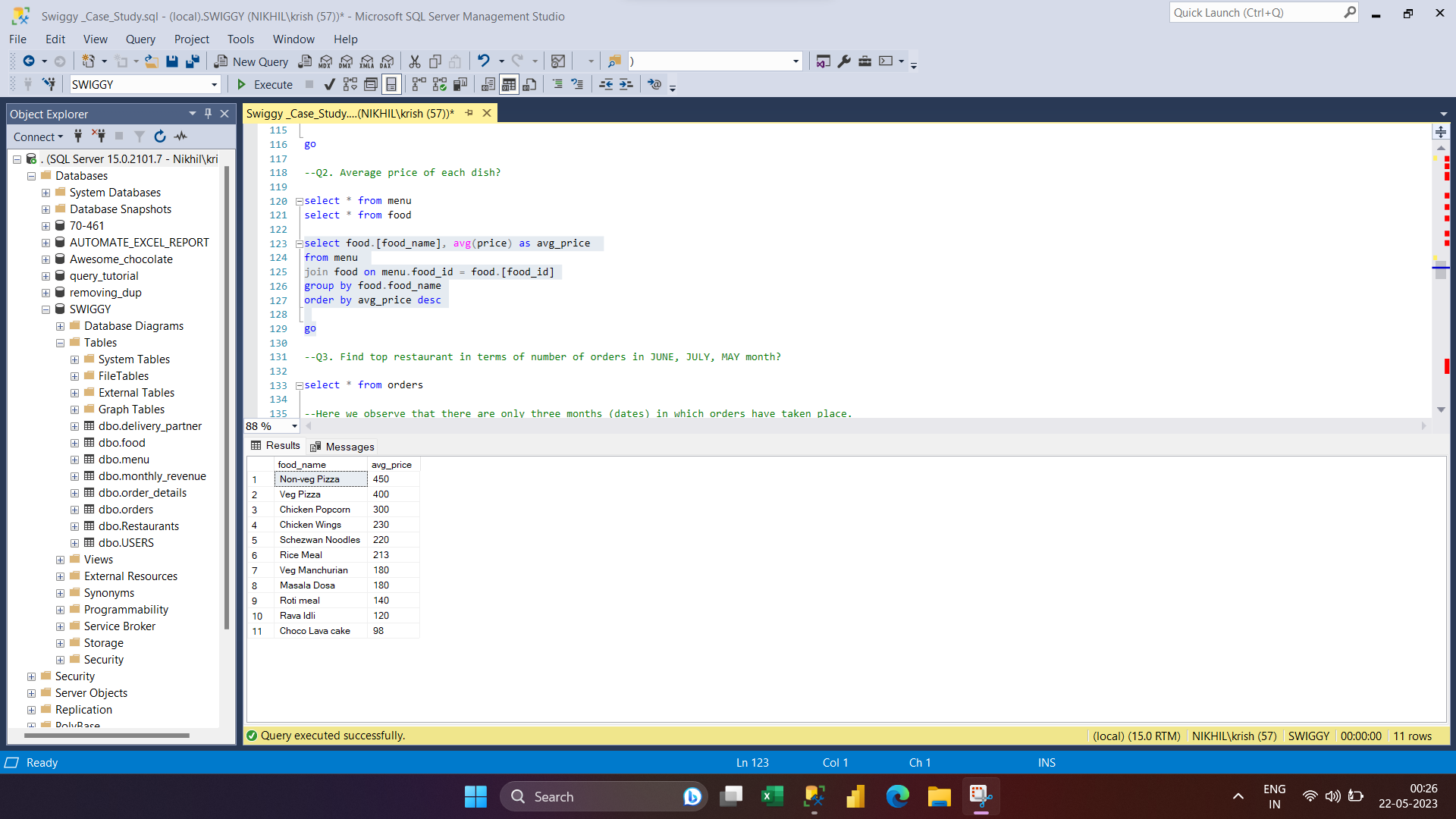This screenshot has width=1456, height=819.
Task: Open the Find combo box dropdown arrow
Action: [795, 61]
